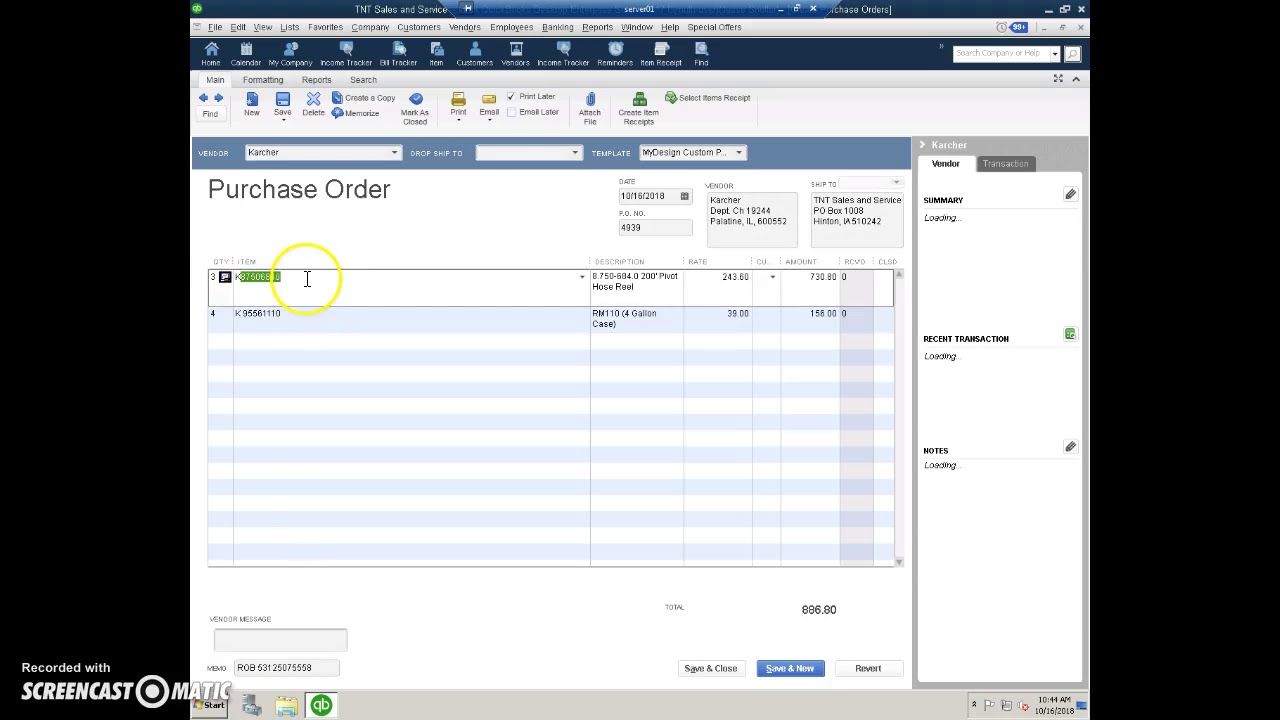1280x720 pixels.
Task: Toggle the Email Later checkbox
Action: tap(511, 112)
